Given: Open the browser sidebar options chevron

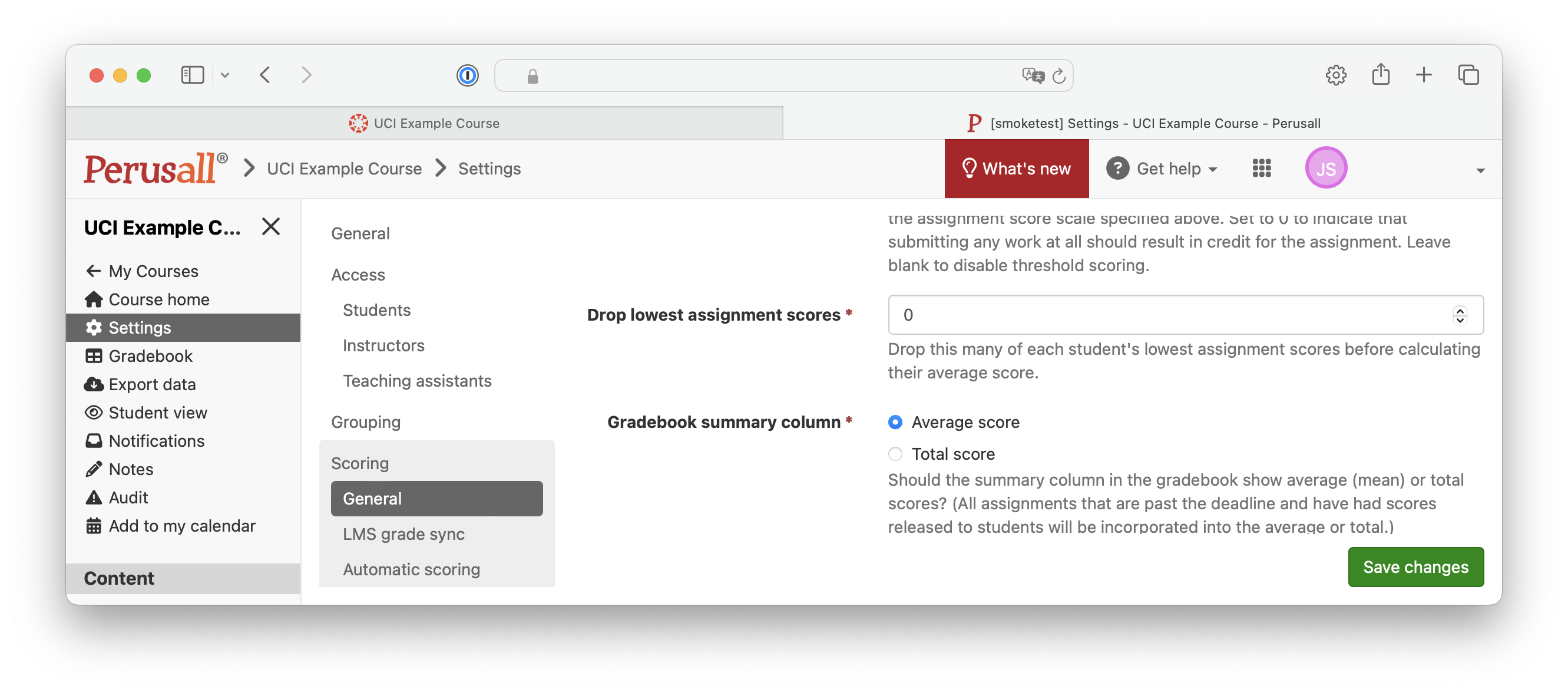Looking at the screenshot, I should pos(224,74).
